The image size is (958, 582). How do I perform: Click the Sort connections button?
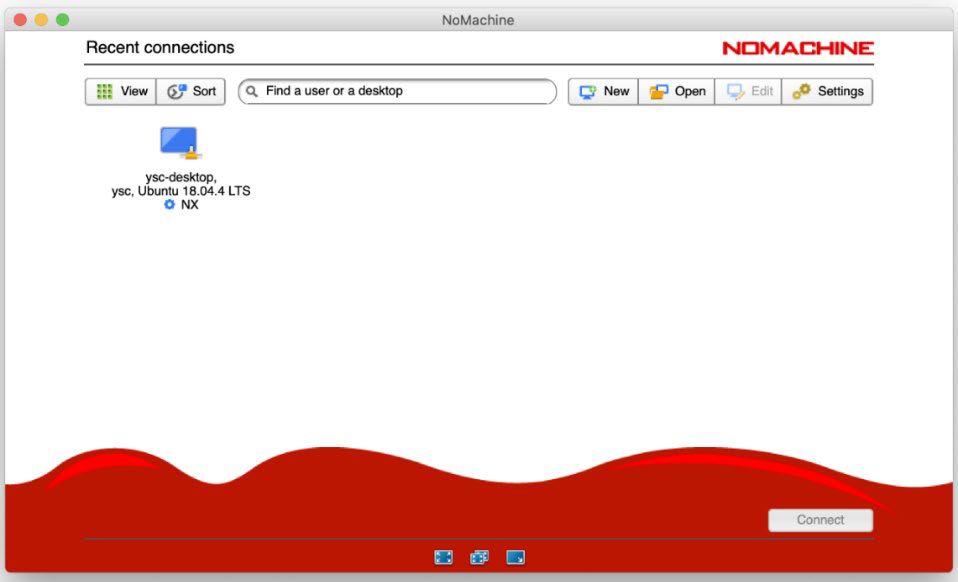pos(191,92)
